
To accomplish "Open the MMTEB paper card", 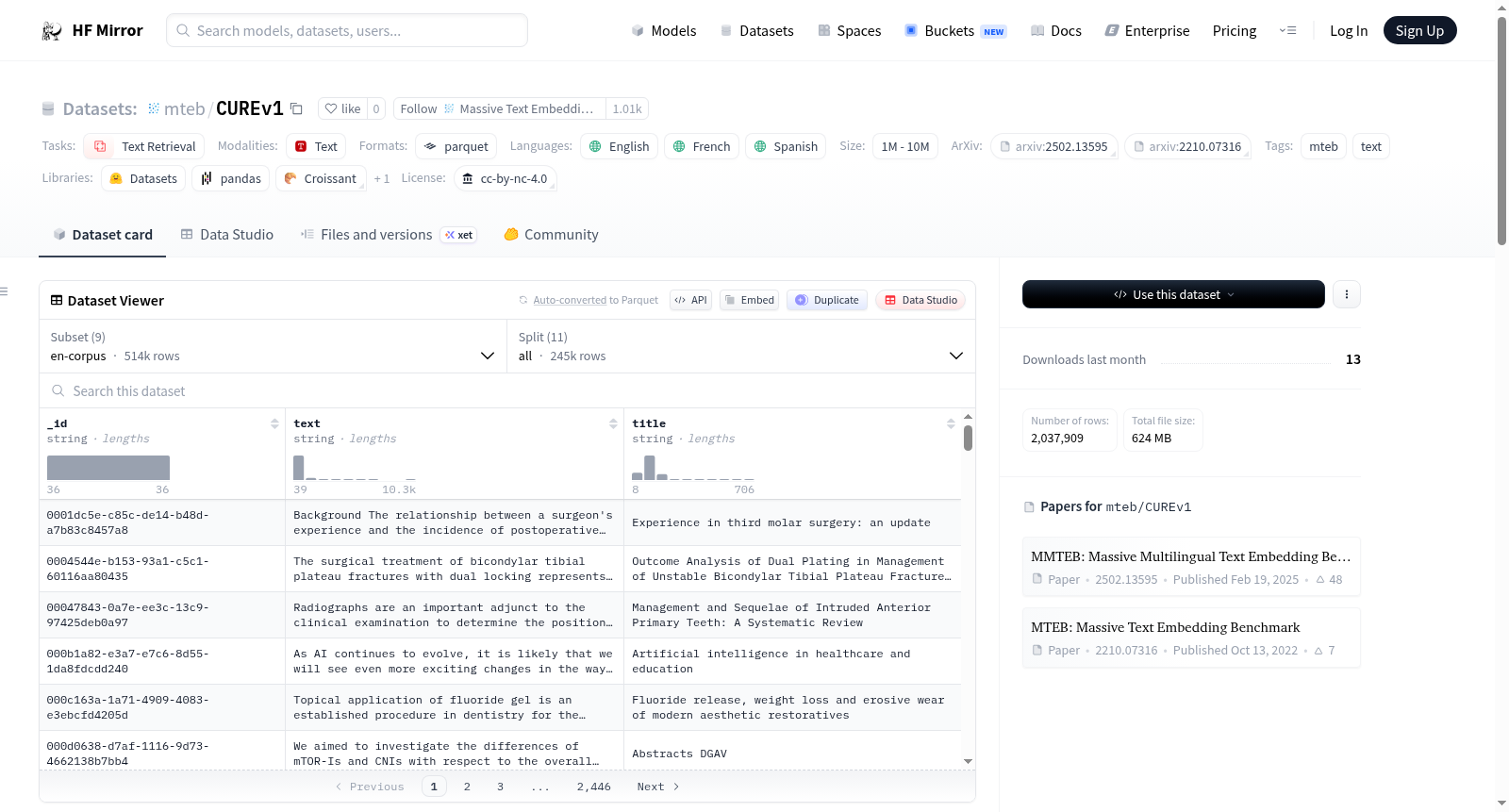I will [1191, 567].
